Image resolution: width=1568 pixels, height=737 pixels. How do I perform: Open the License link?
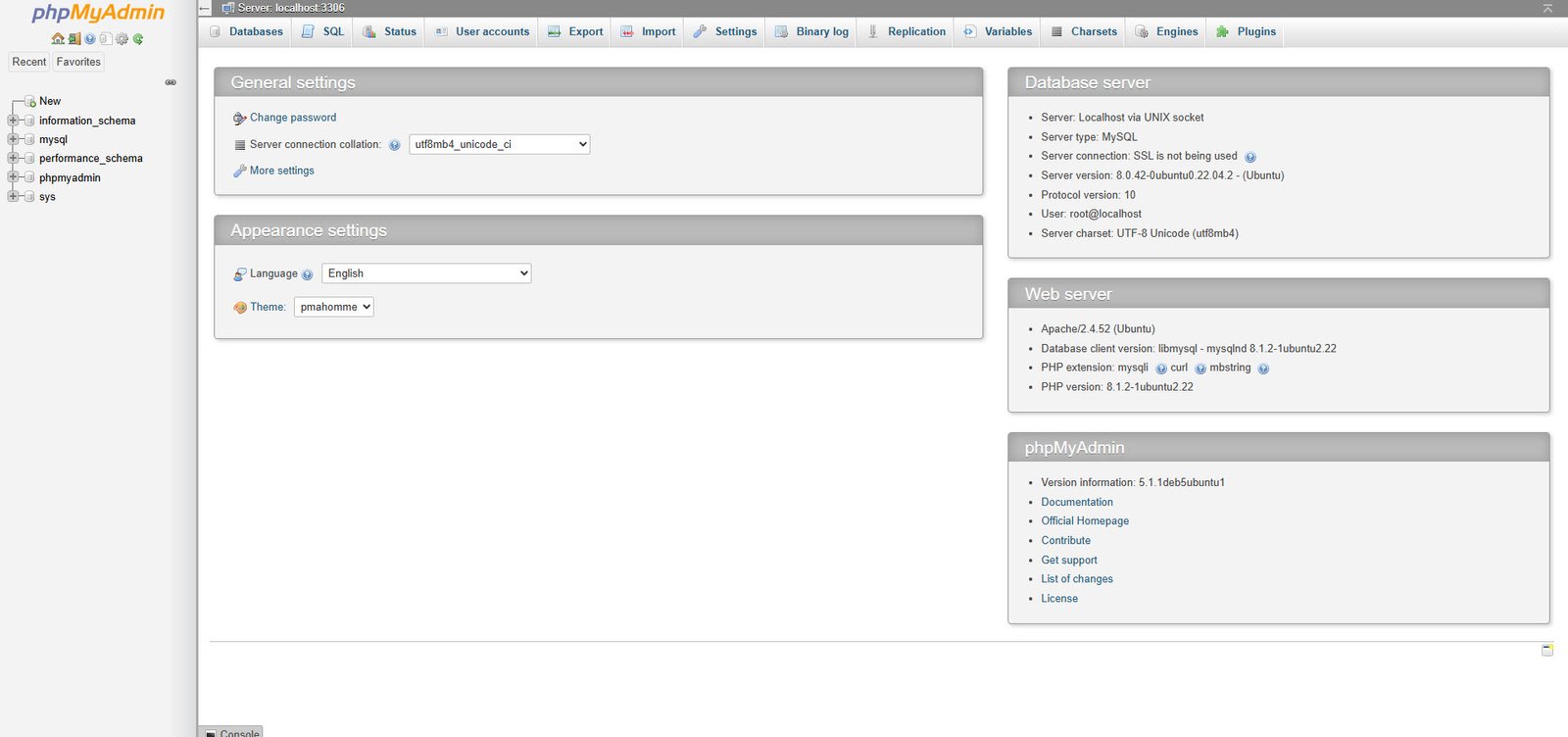coord(1059,599)
